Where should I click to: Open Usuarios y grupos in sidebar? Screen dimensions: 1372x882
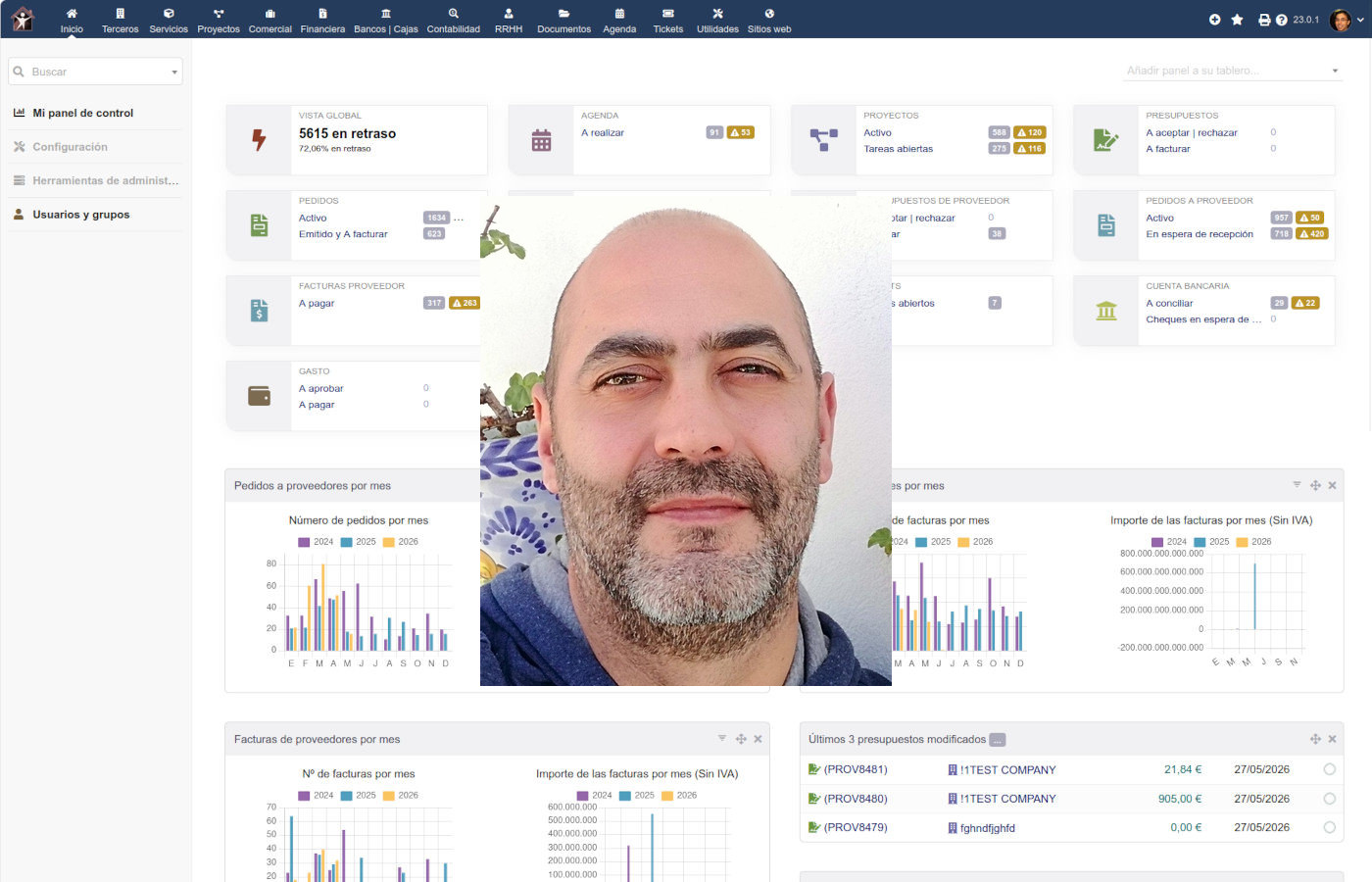80,215
